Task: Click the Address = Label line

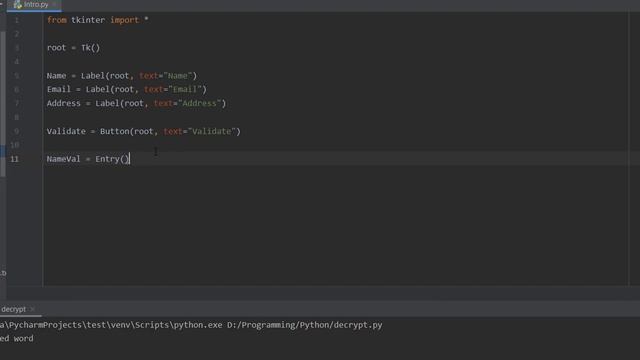Action: 136,103
